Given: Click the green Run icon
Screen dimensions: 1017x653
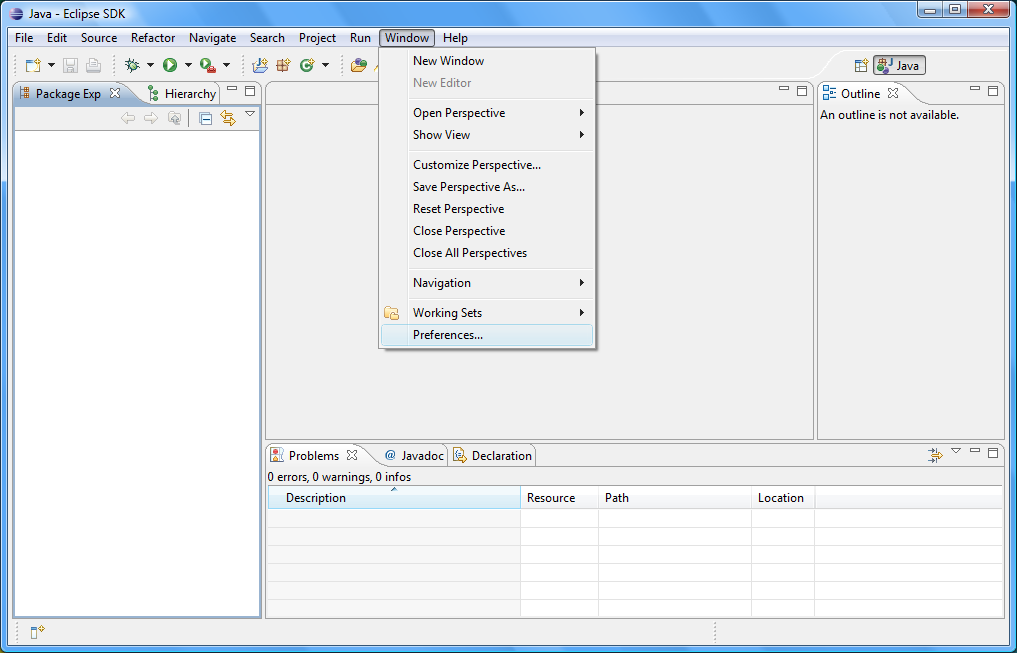Looking at the screenshot, I should coord(170,65).
